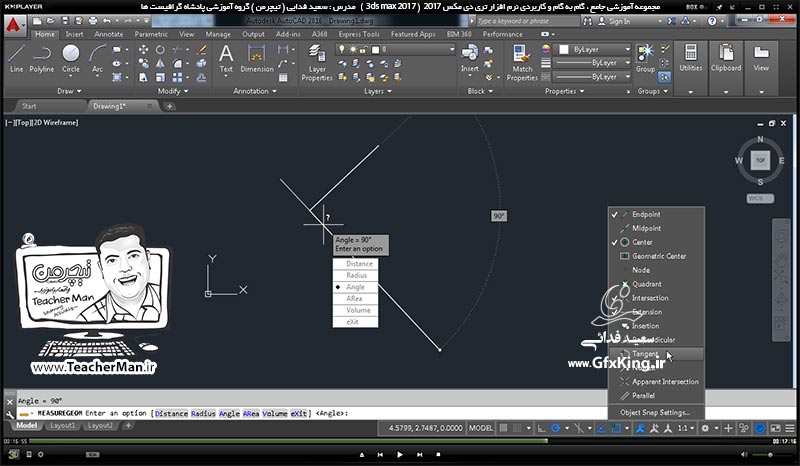This screenshot has width=800, height=466.
Task: Click the WCS coordinate system label
Action: pyautogui.click(x=760, y=199)
